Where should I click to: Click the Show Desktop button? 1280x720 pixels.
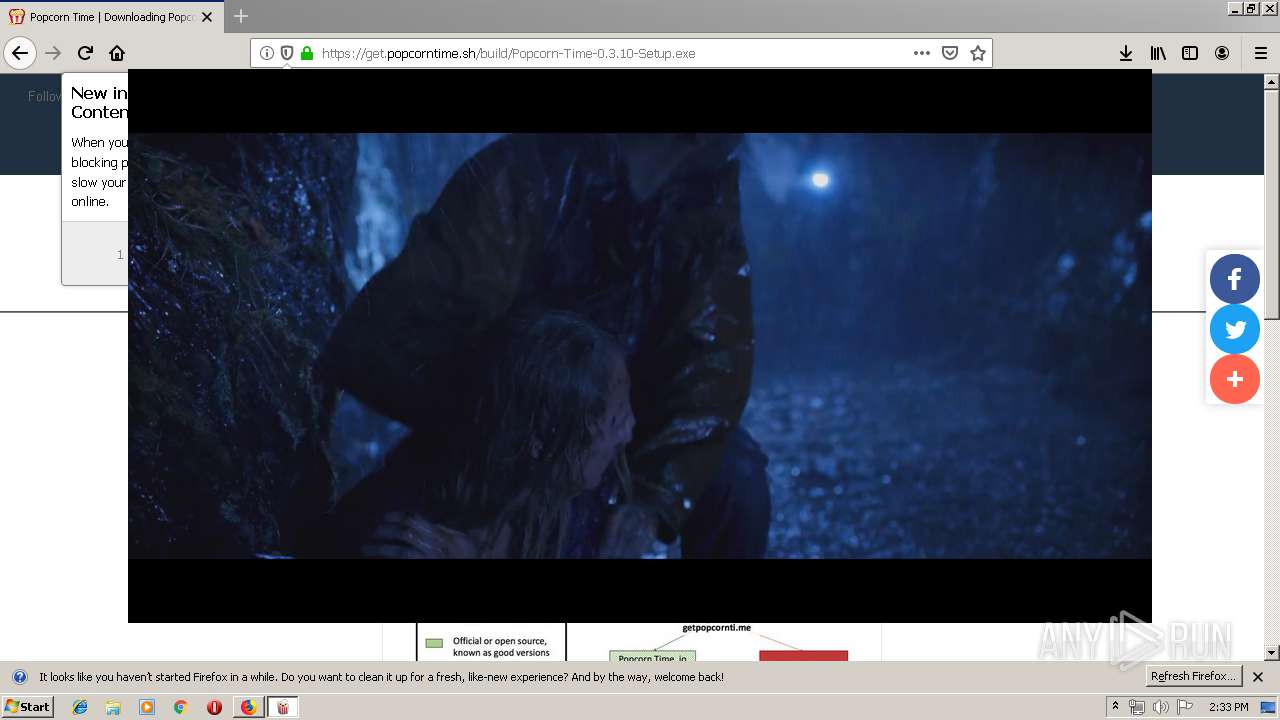1269,707
